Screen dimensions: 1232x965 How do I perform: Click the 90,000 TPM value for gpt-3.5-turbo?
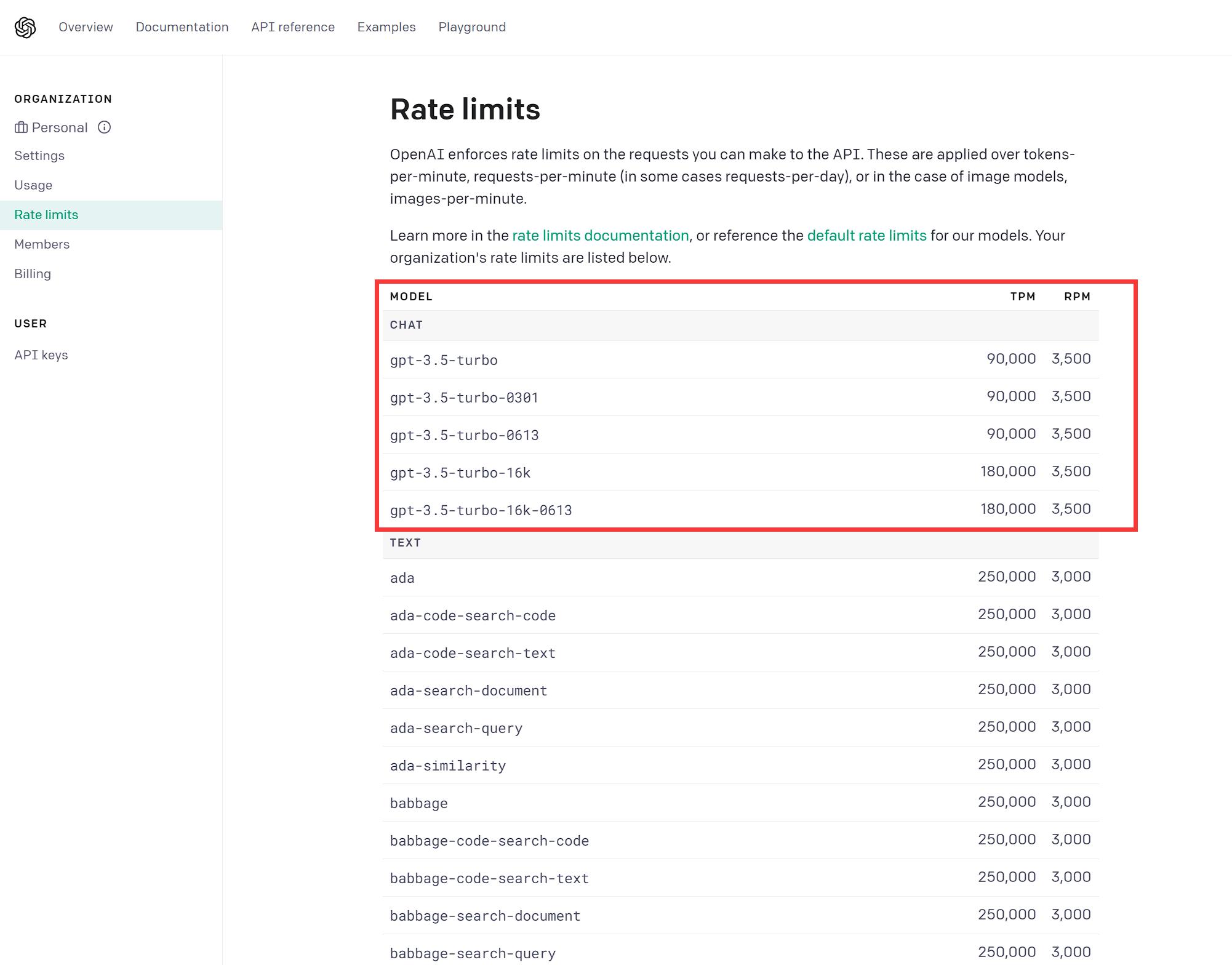click(x=1011, y=359)
